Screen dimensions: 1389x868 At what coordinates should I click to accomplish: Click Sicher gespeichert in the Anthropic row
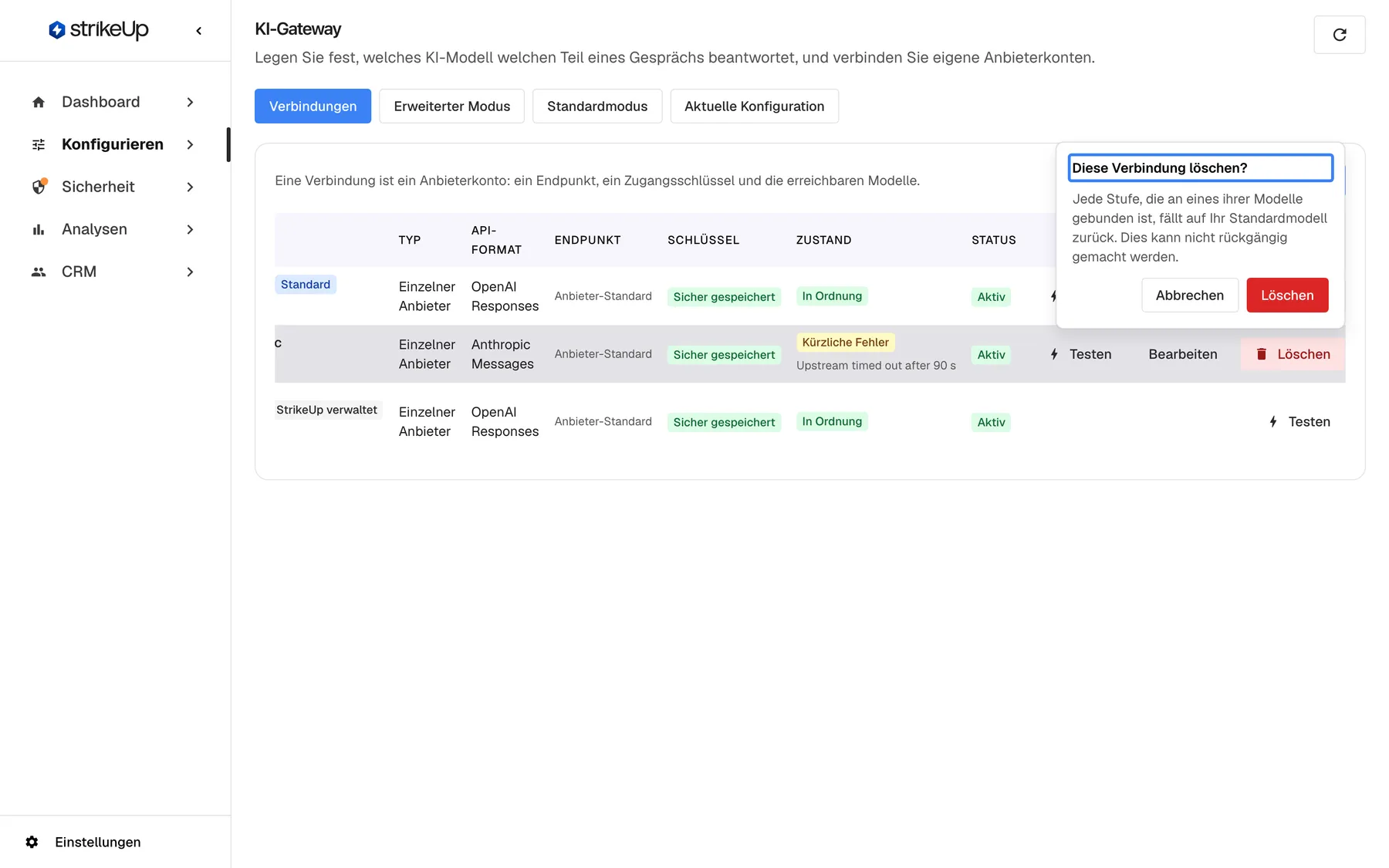[x=724, y=354]
